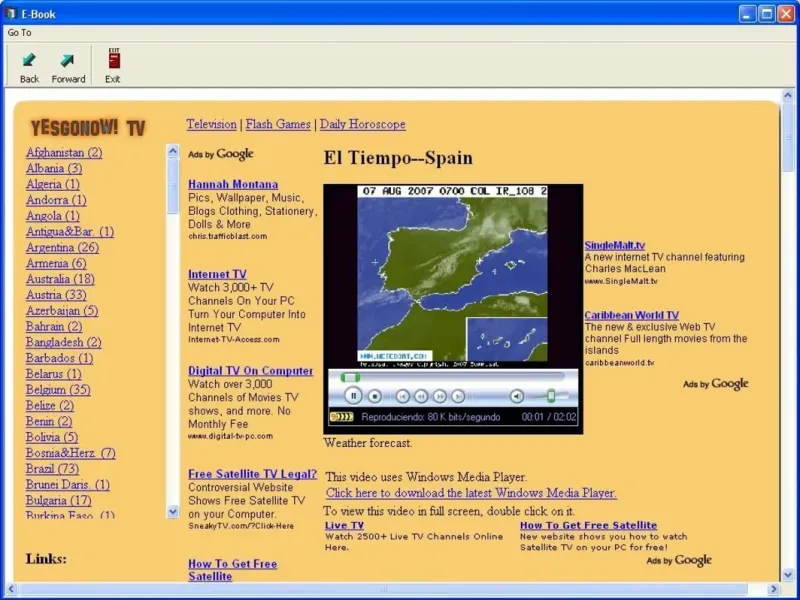Mute the media player sound
This screenshot has height=600, width=800.
coord(517,396)
